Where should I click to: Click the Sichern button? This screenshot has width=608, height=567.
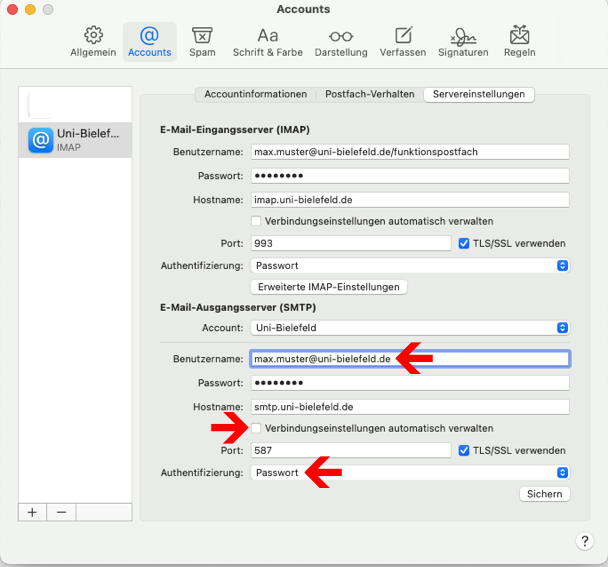pos(544,494)
